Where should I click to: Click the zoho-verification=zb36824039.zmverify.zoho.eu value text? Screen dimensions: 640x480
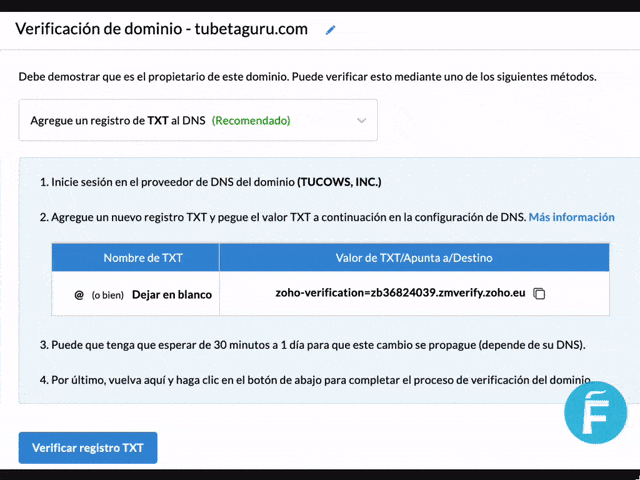click(400, 293)
